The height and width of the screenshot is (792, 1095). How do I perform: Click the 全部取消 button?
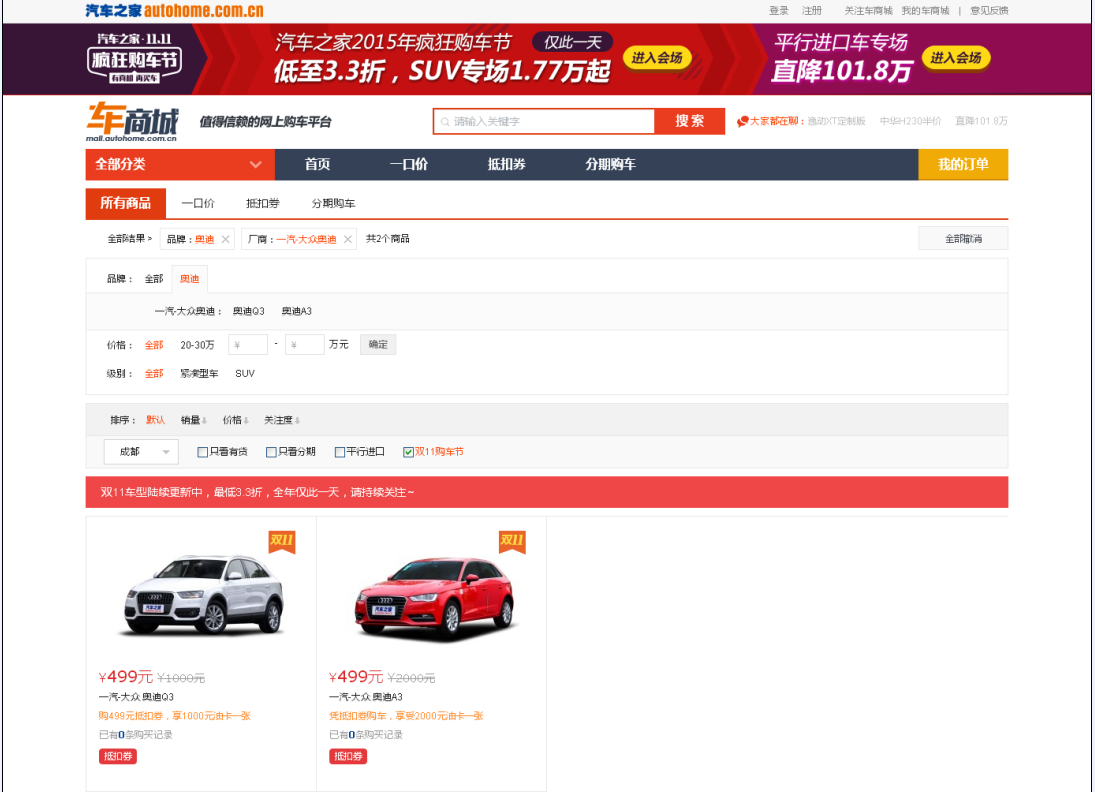962,239
